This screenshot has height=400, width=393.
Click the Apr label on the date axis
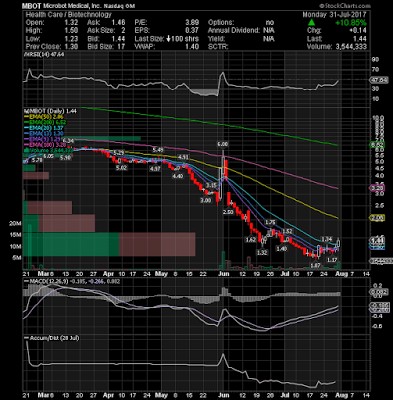click(109, 274)
